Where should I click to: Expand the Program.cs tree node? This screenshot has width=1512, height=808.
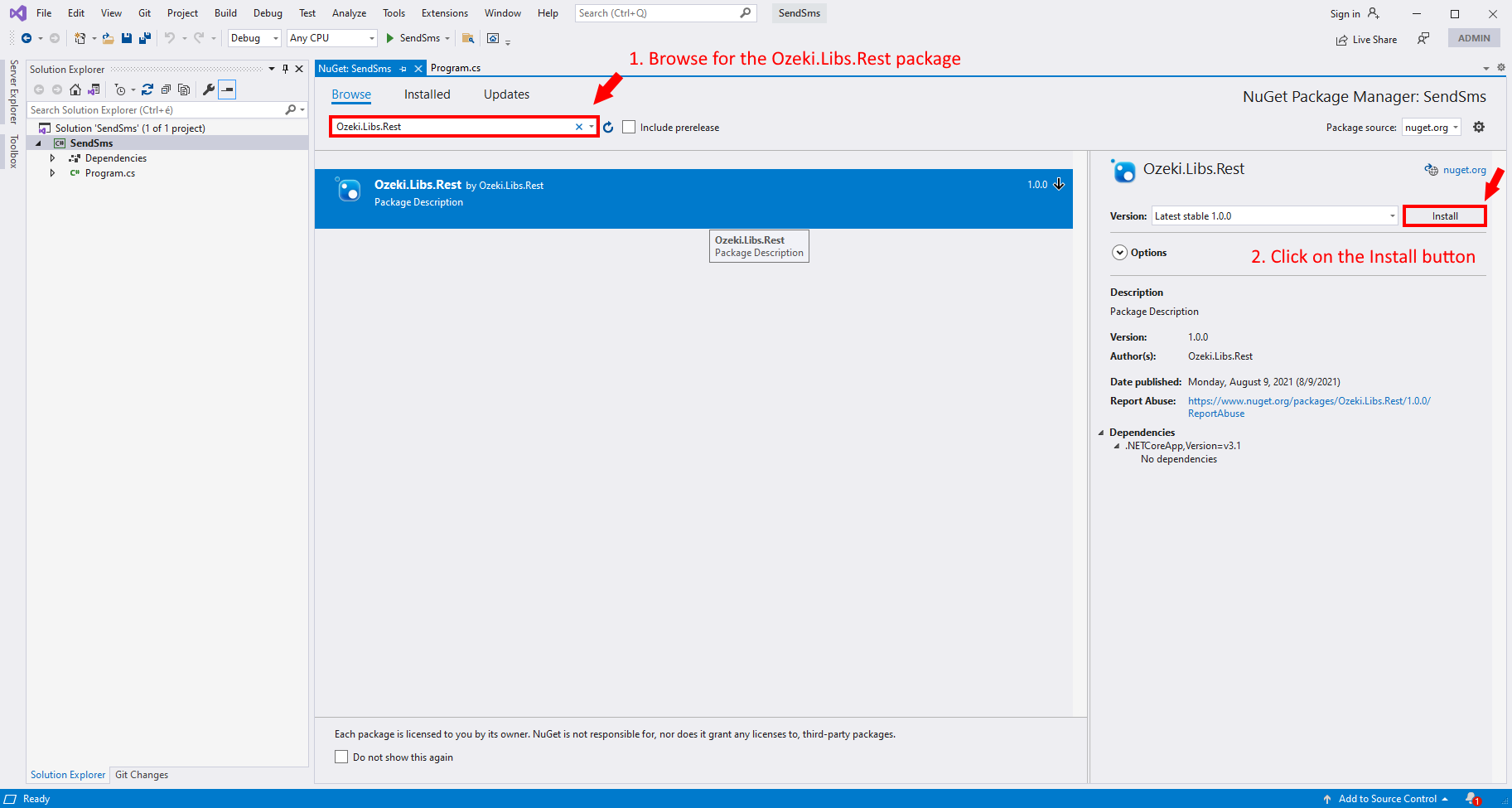coord(52,173)
